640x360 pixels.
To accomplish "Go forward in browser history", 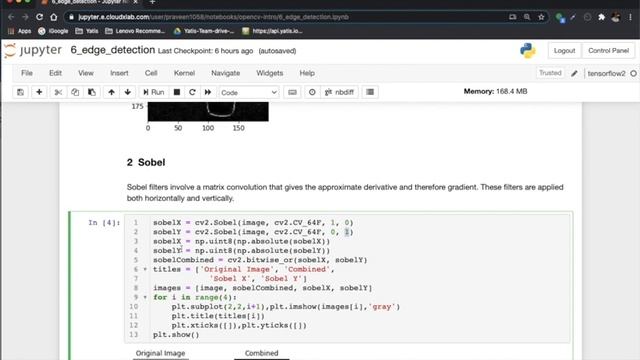I will (x=25, y=17).
